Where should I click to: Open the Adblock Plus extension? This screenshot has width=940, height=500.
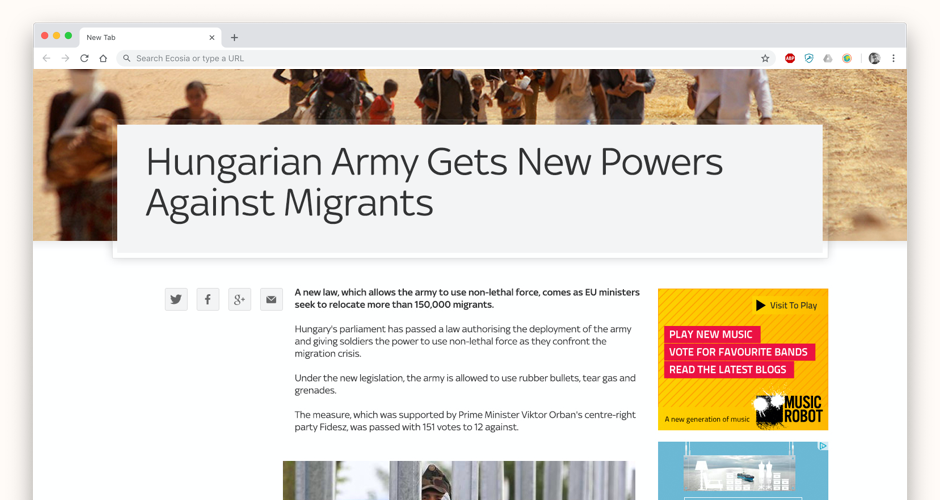click(x=790, y=58)
